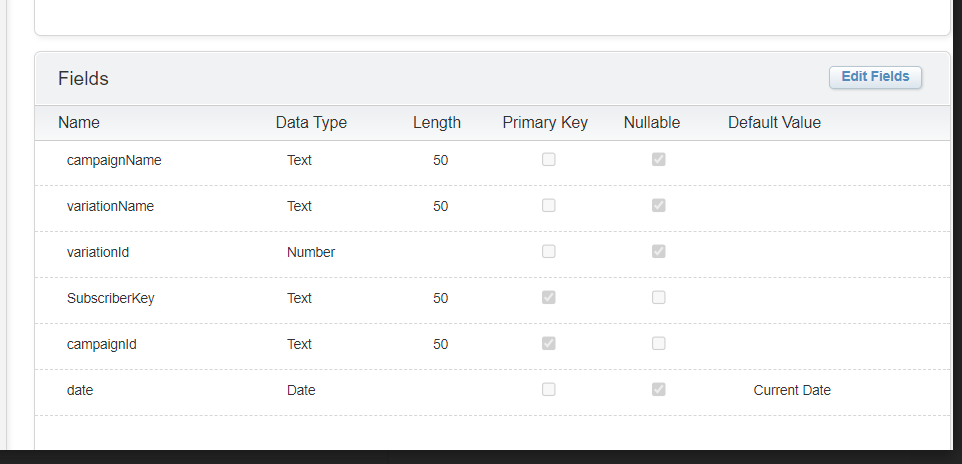Toggle Primary Key checkbox for campaignId

pyautogui.click(x=548, y=344)
